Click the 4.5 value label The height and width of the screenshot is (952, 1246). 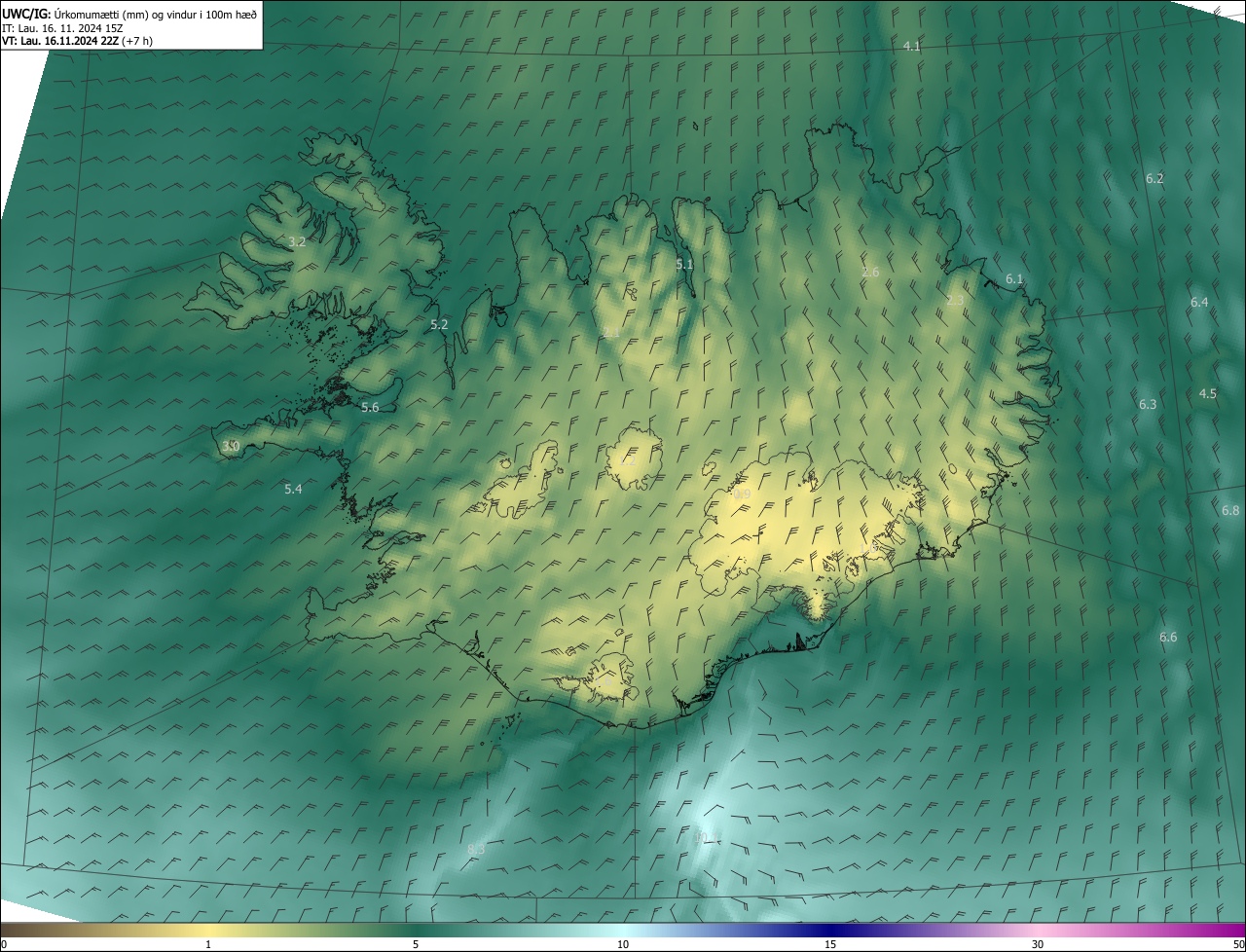click(x=1207, y=393)
